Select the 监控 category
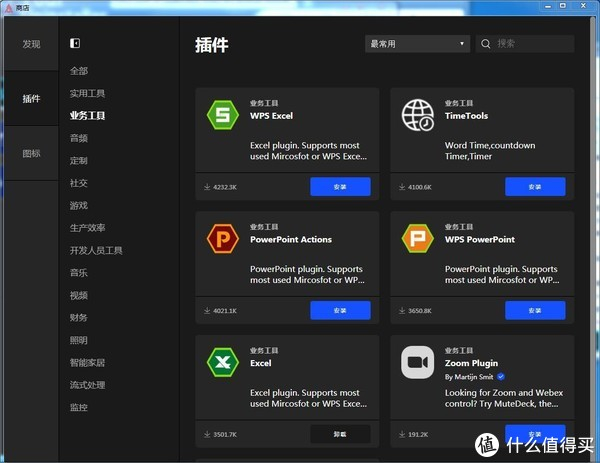The width and height of the screenshot is (600, 463). point(79,408)
